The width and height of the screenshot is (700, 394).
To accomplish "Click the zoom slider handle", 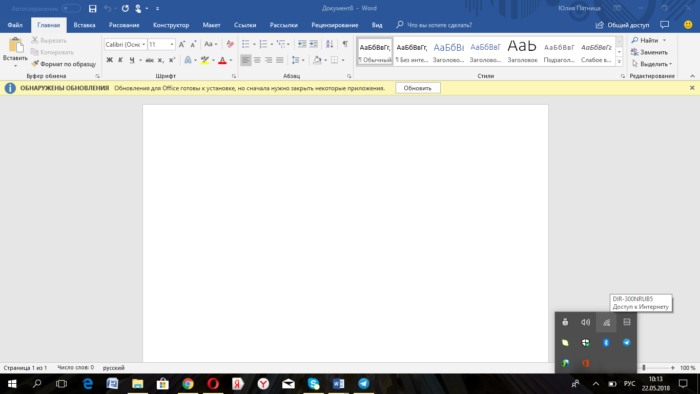I will (644, 368).
